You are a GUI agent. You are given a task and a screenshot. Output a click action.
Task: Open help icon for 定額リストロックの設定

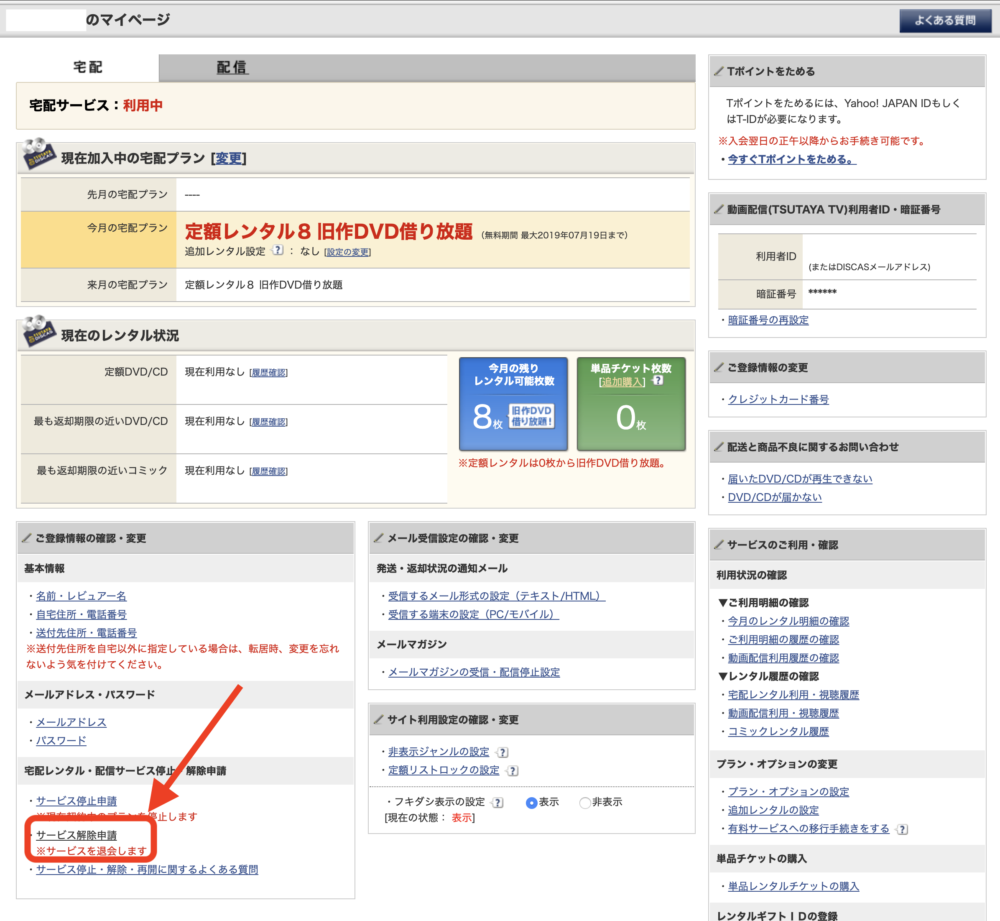512,771
